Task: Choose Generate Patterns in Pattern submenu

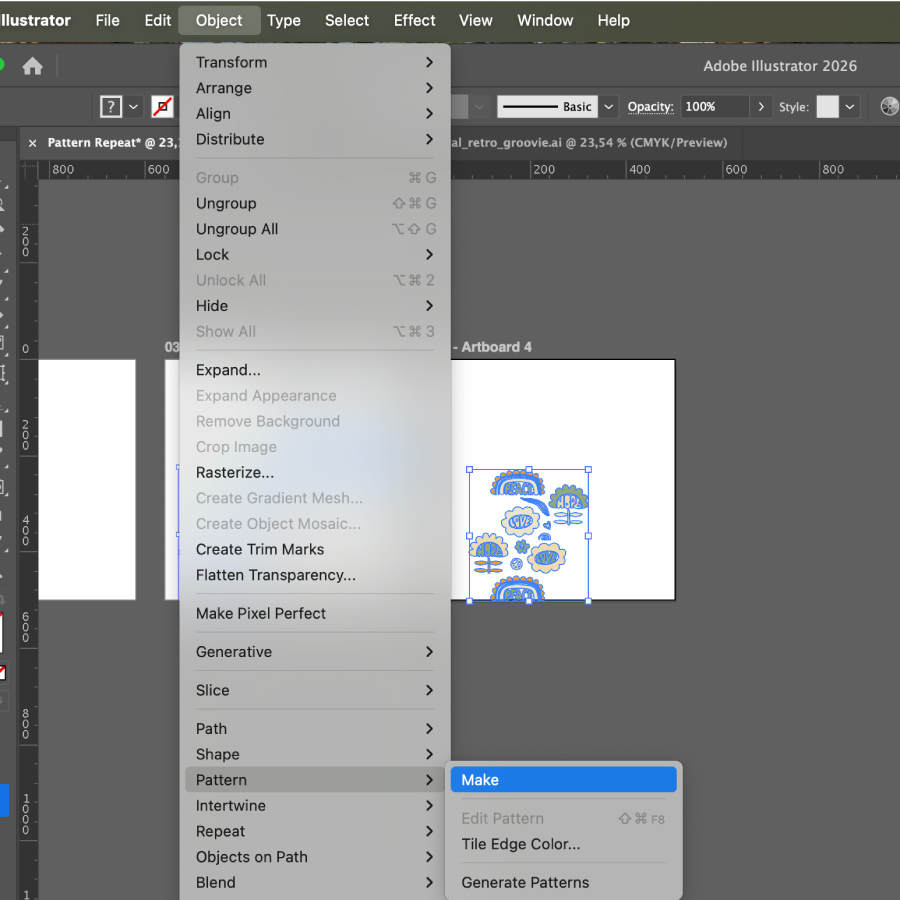Action: tap(564, 882)
